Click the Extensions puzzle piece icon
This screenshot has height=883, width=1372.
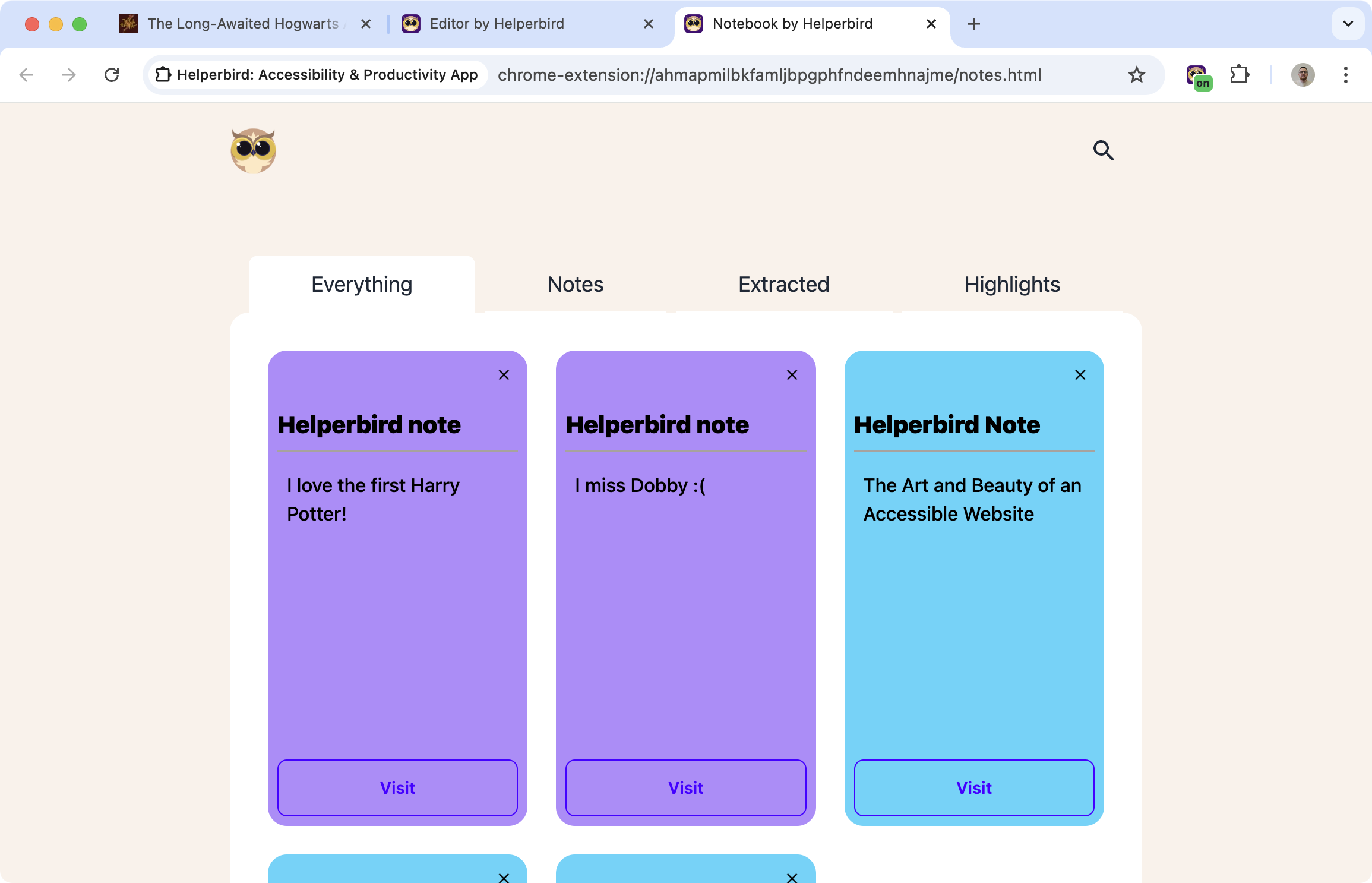pos(1240,75)
